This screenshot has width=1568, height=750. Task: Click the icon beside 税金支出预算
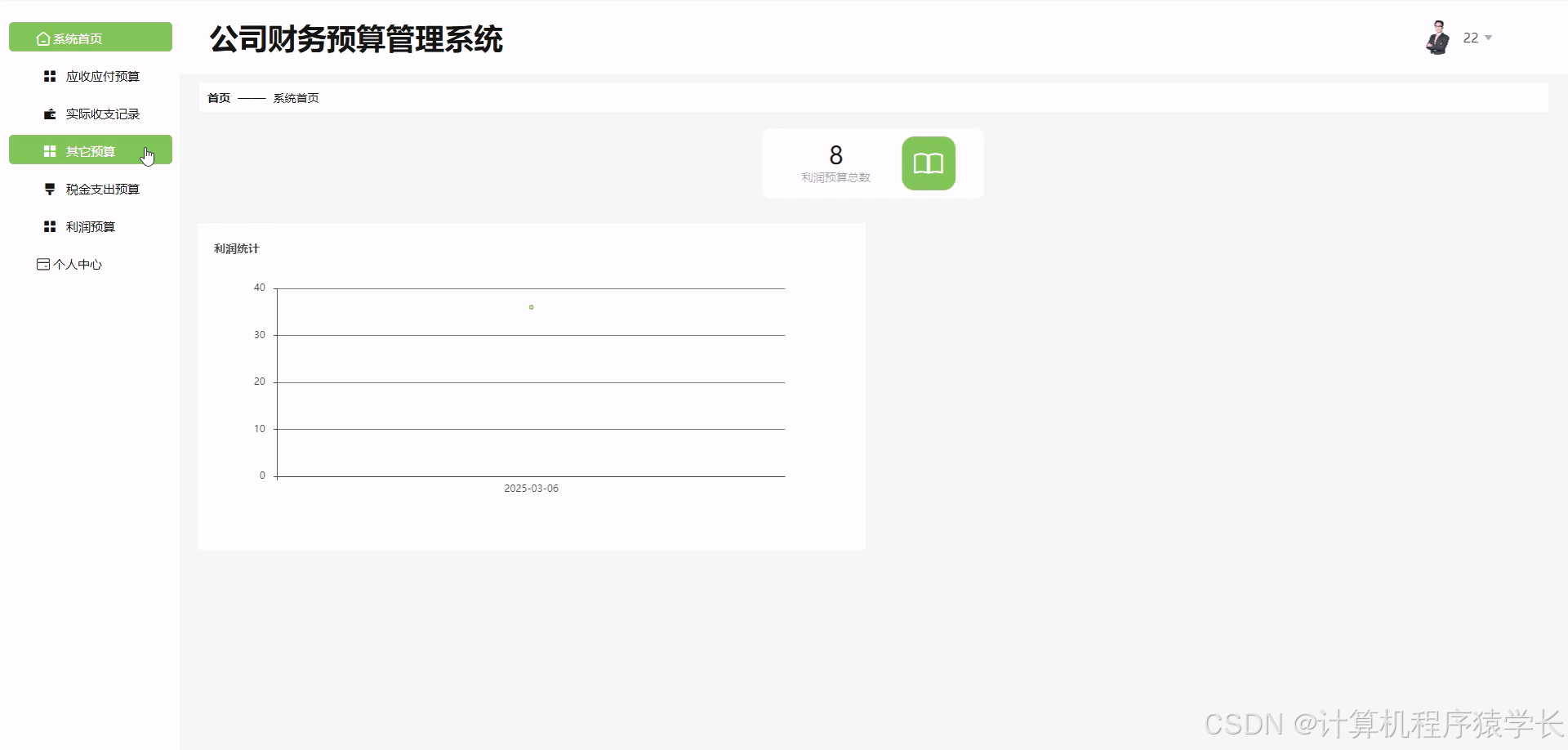tap(49, 189)
